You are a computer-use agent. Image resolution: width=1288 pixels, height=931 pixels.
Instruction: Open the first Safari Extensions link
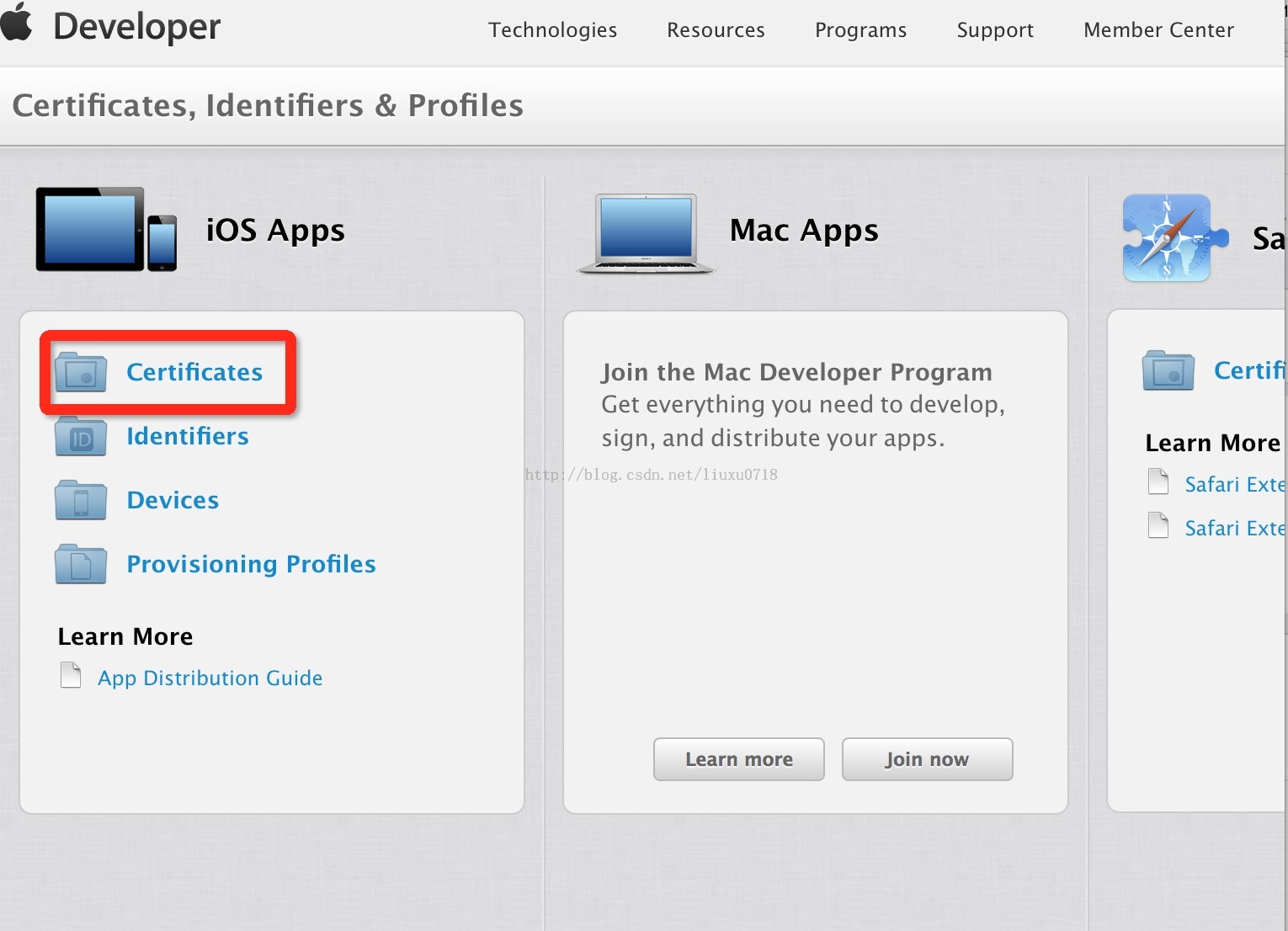click(1235, 484)
